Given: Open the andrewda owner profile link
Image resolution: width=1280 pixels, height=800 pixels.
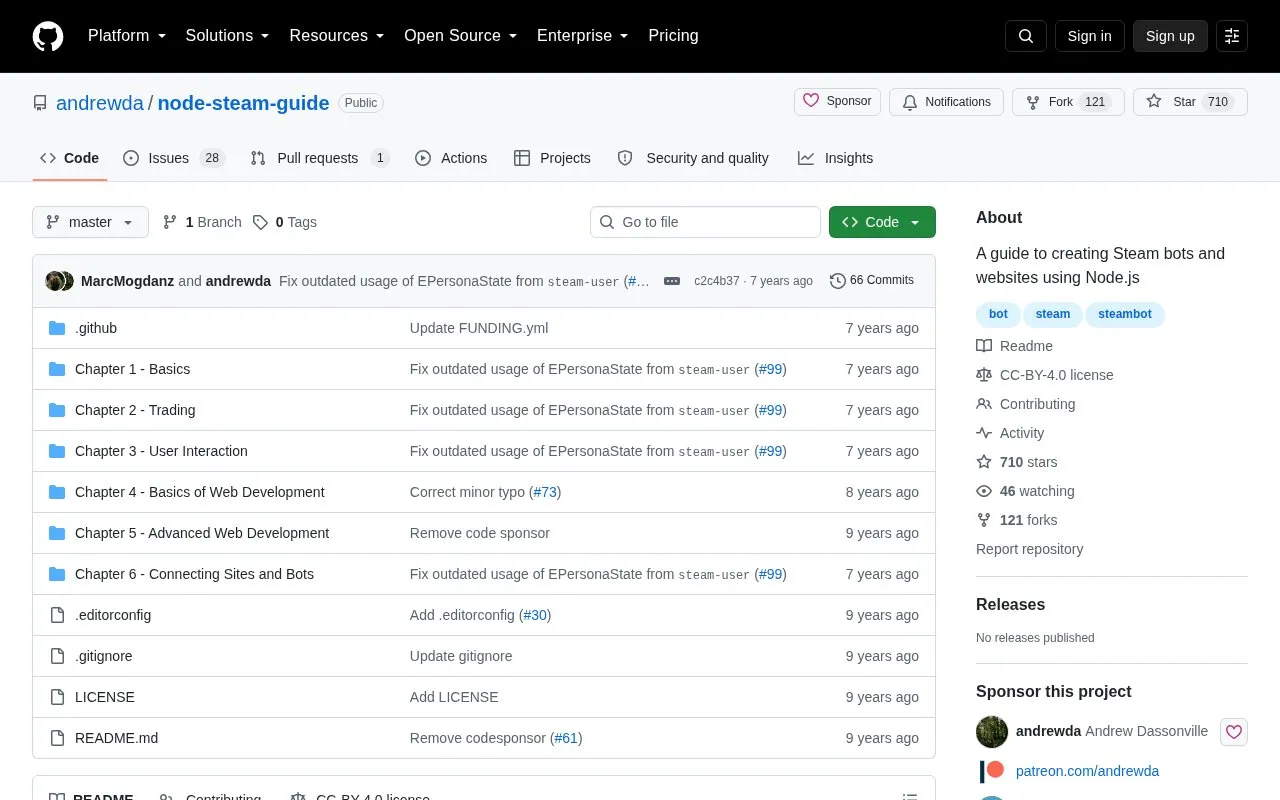Looking at the screenshot, I should click(x=100, y=103).
